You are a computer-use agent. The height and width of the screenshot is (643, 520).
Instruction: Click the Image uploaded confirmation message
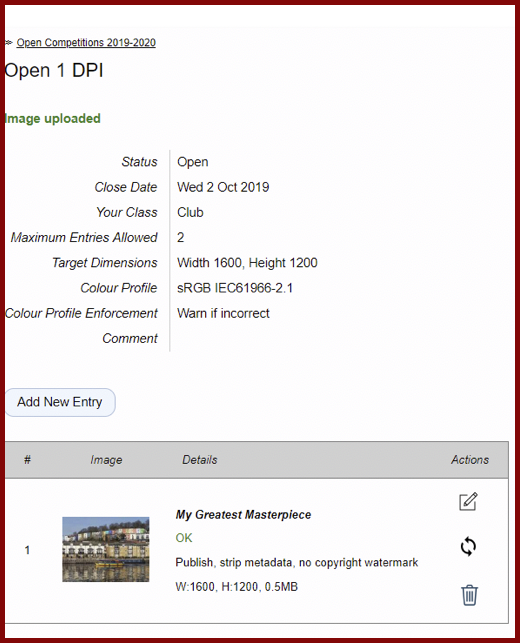52,119
